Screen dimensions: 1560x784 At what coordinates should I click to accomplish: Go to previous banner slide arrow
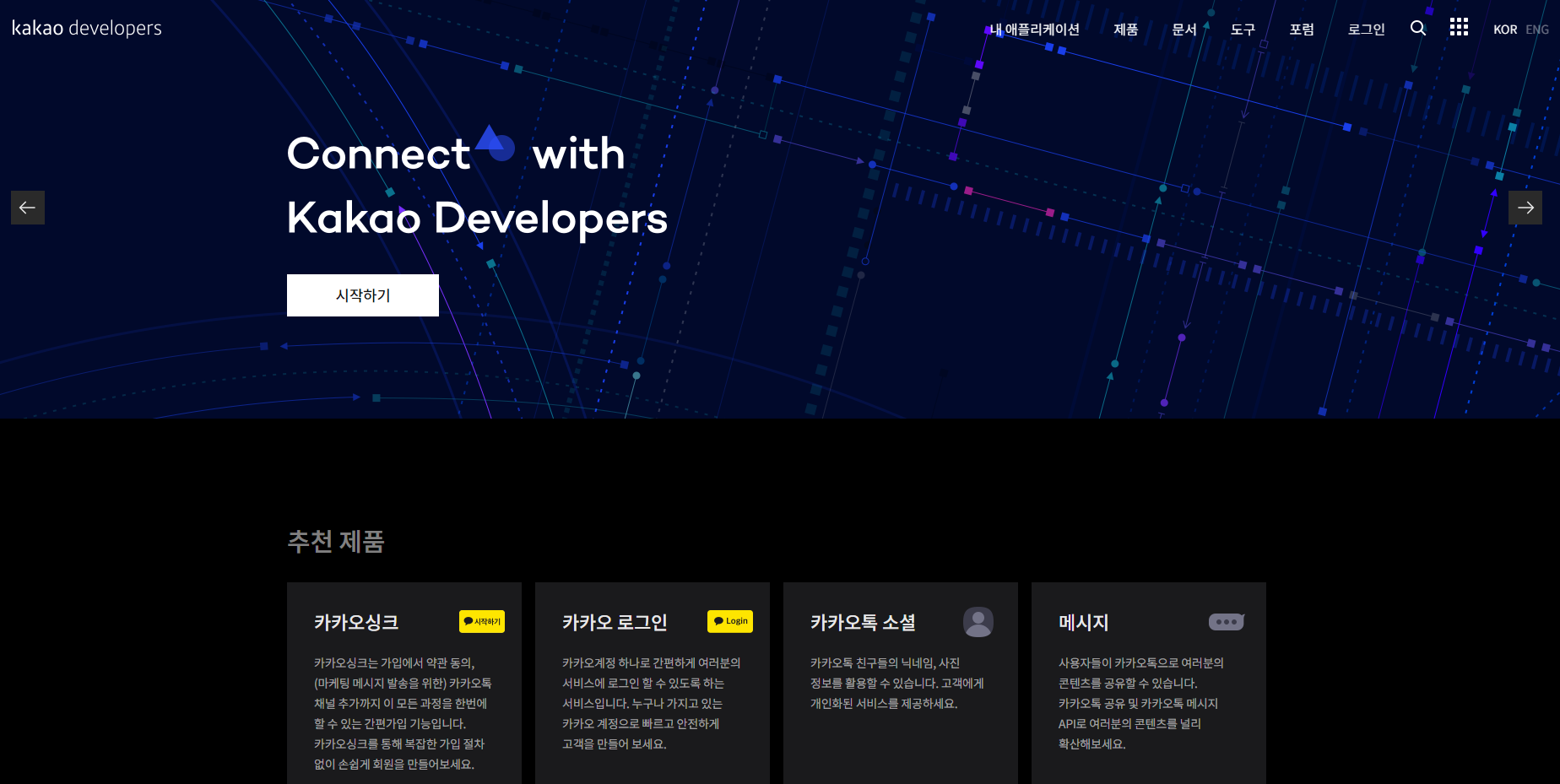coord(28,208)
